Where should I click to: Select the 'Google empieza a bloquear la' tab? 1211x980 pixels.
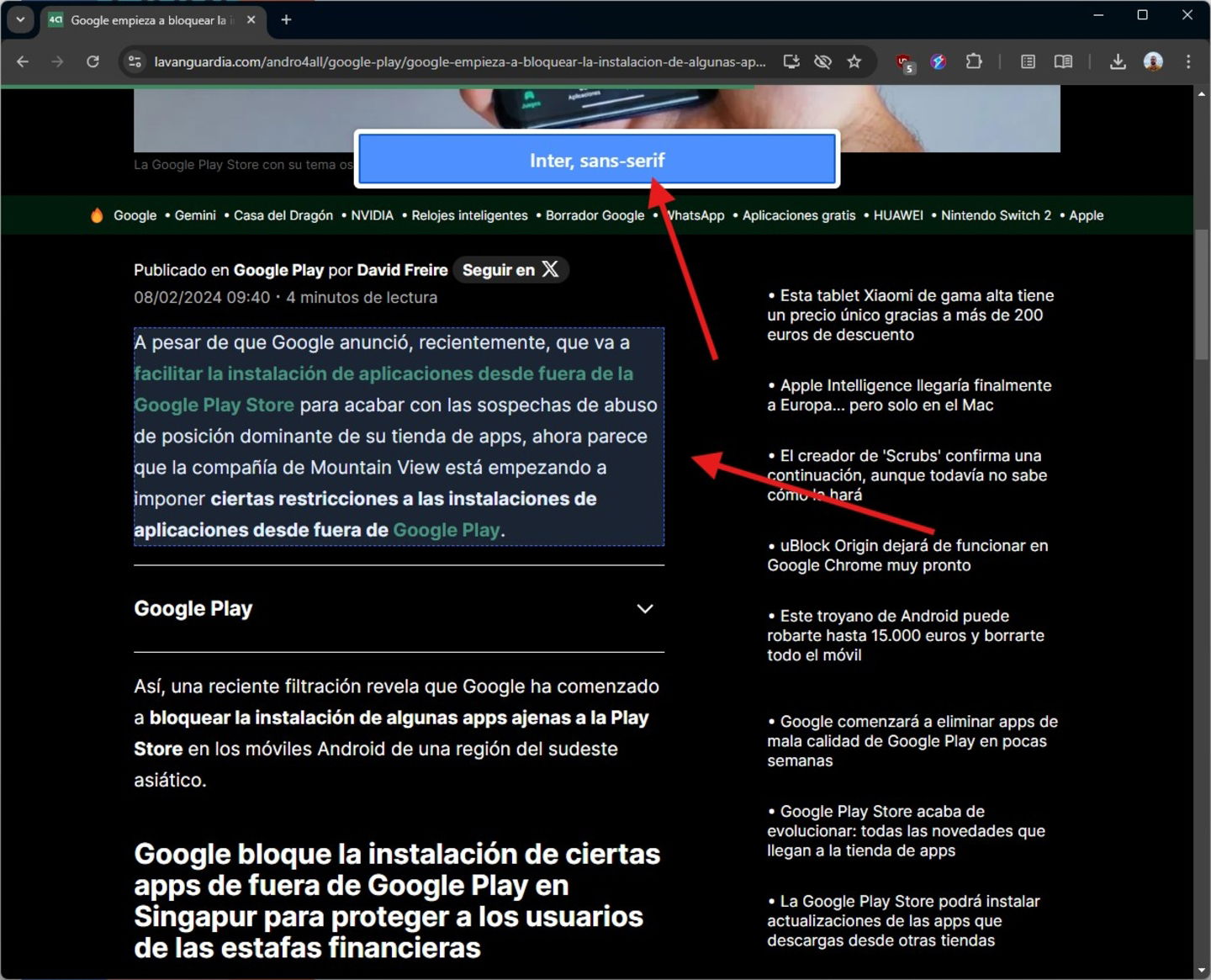151,20
